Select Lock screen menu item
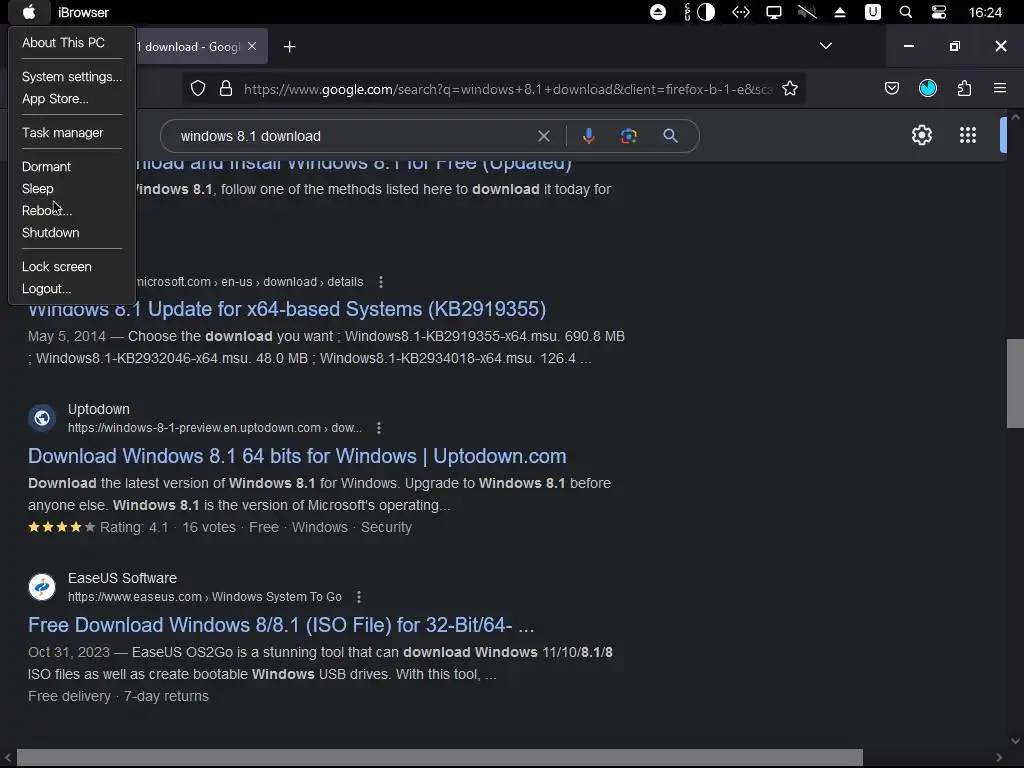This screenshot has height=768, width=1024. tap(57, 266)
